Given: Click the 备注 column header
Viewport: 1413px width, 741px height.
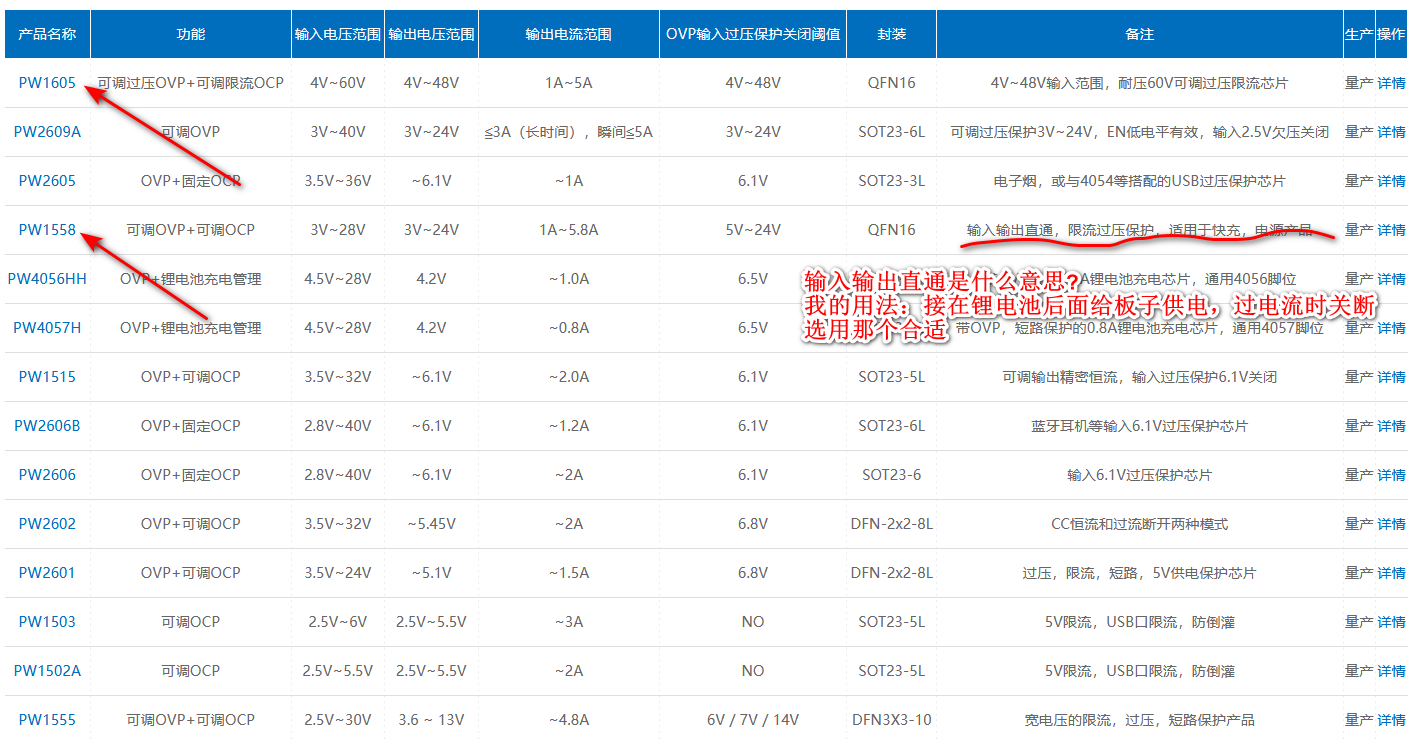Looking at the screenshot, I should pos(1140,34).
